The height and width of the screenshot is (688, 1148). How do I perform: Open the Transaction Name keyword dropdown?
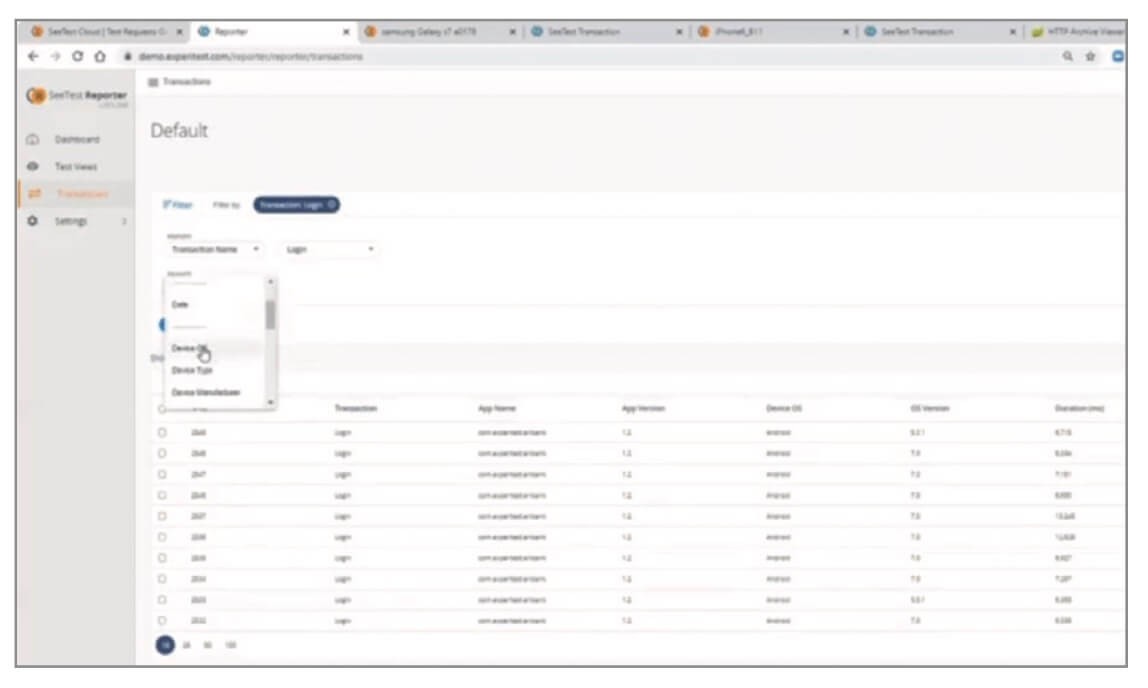[216, 249]
